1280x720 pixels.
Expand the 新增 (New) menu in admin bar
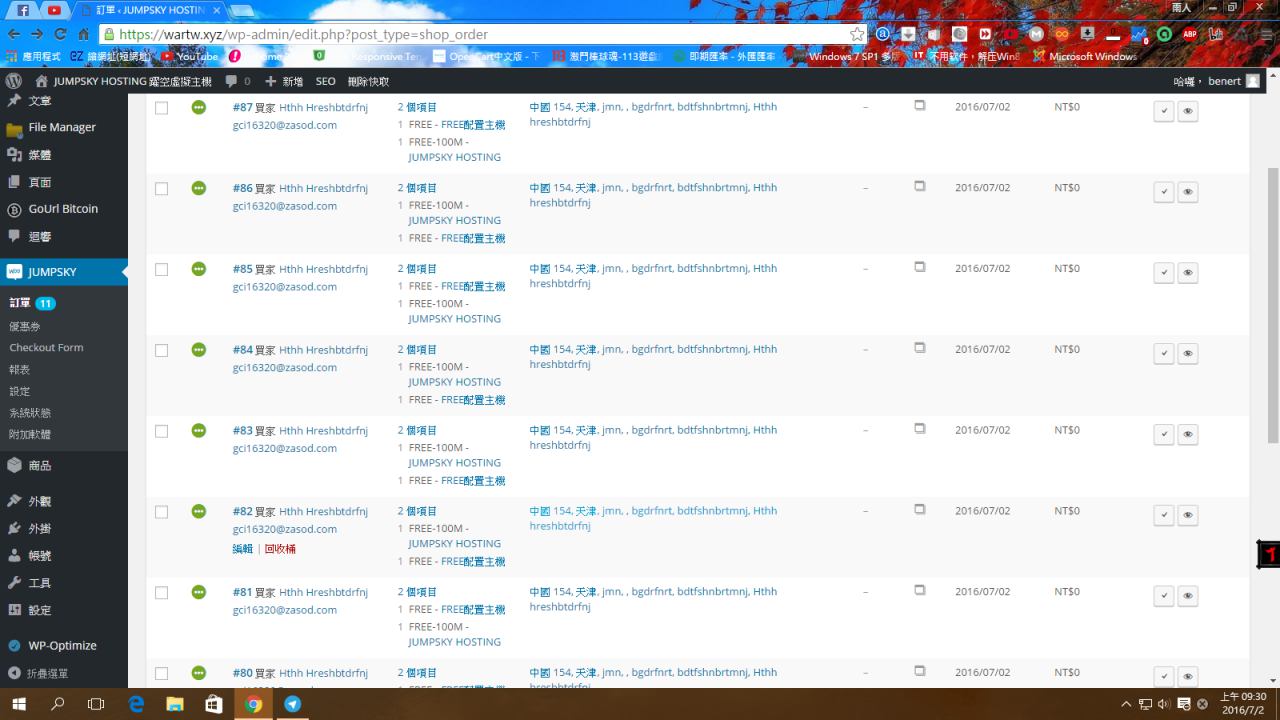pos(284,81)
